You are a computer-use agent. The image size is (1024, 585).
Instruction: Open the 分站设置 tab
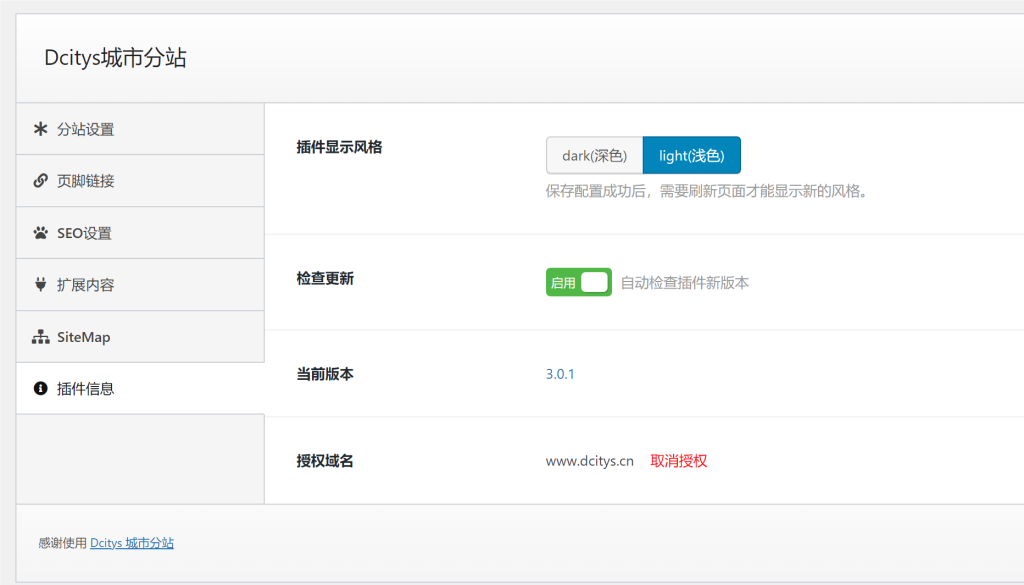pyautogui.click(x=86, y=129)
